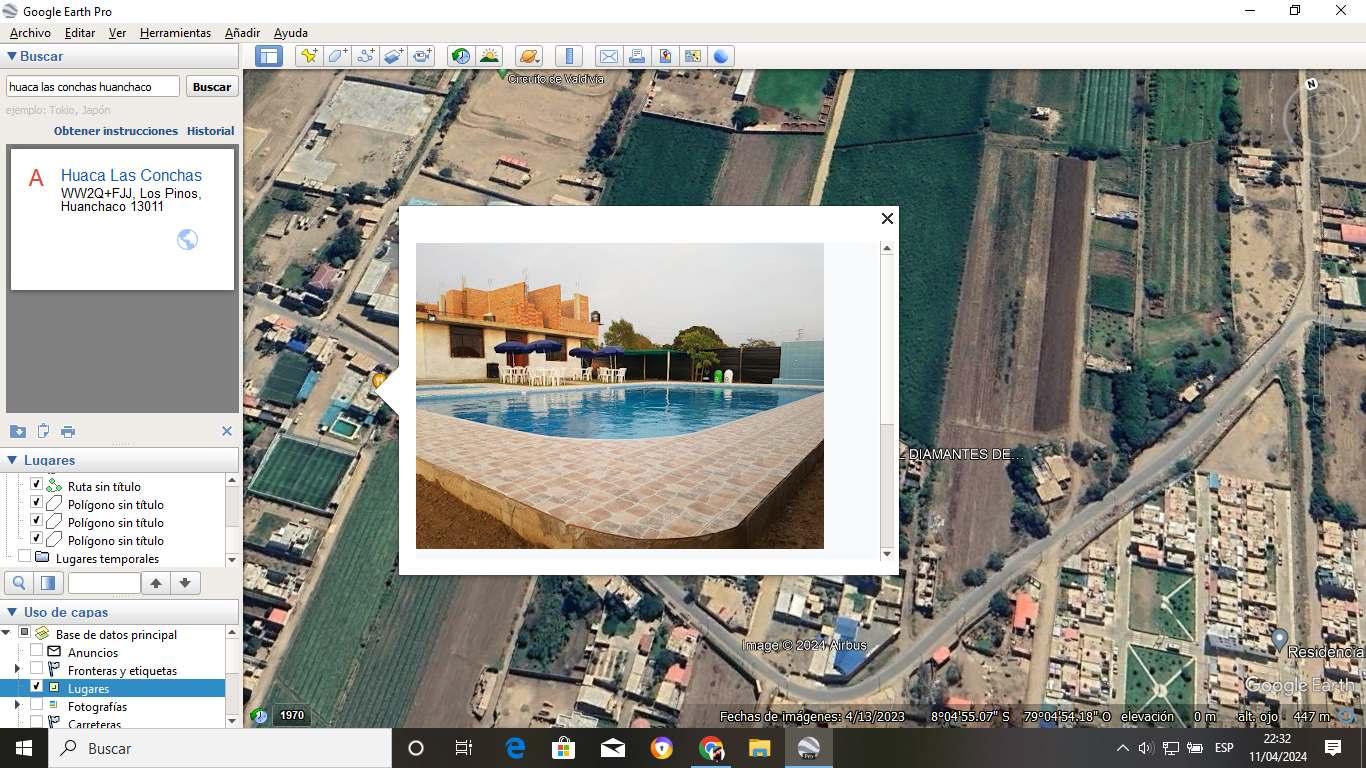Click in the search text field

(93, 87)
